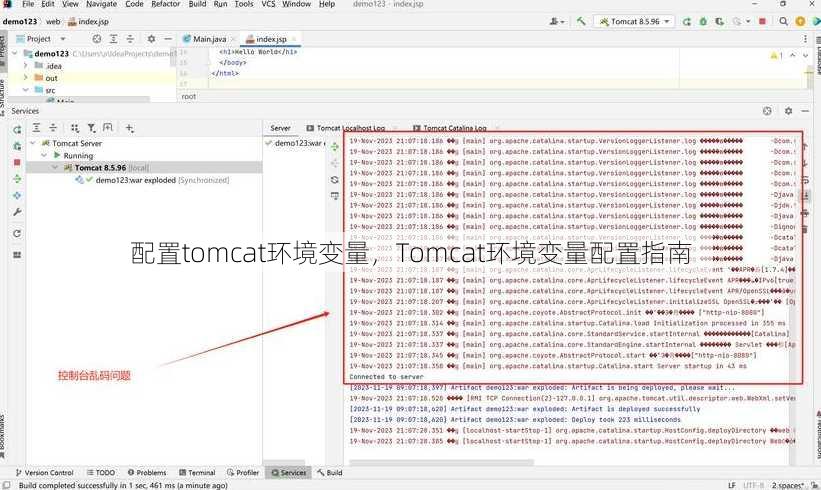Collapse the src folder
Screen dimensions: 821x490
pos(26,90)
